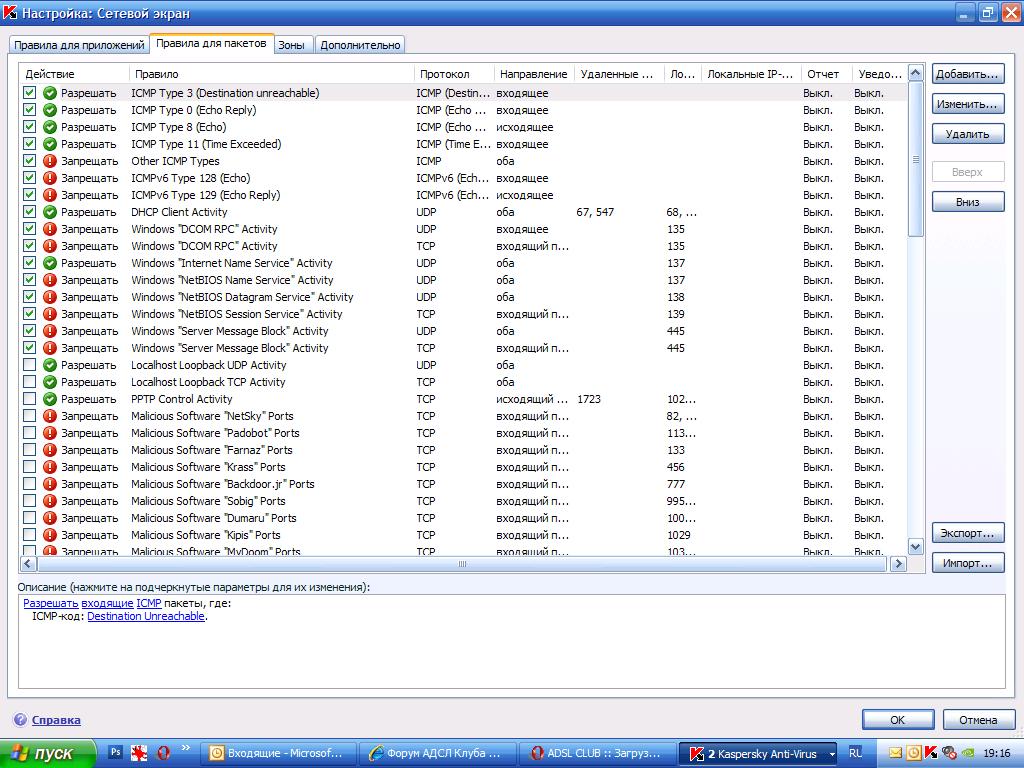Screen dimensions: 1024x768
Task: Click the "Импорт..." button
Action: (968, 563)
